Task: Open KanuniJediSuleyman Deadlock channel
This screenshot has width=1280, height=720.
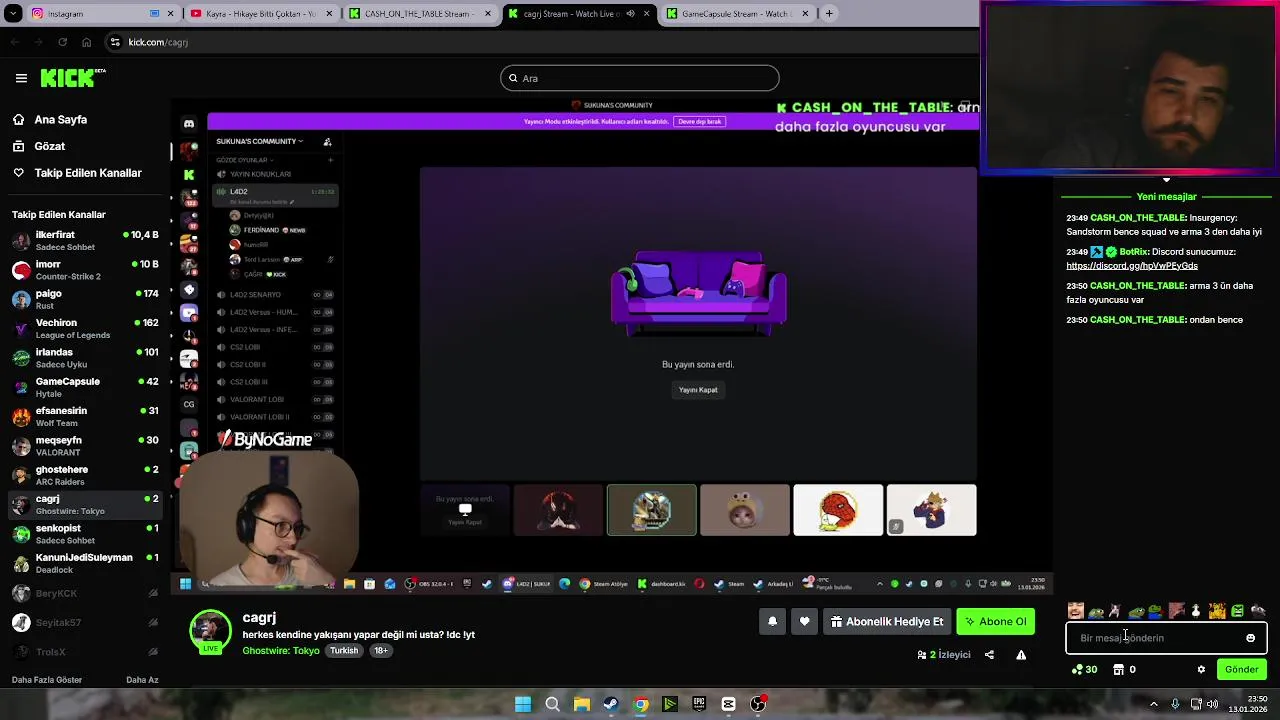Action: point(85,563)
